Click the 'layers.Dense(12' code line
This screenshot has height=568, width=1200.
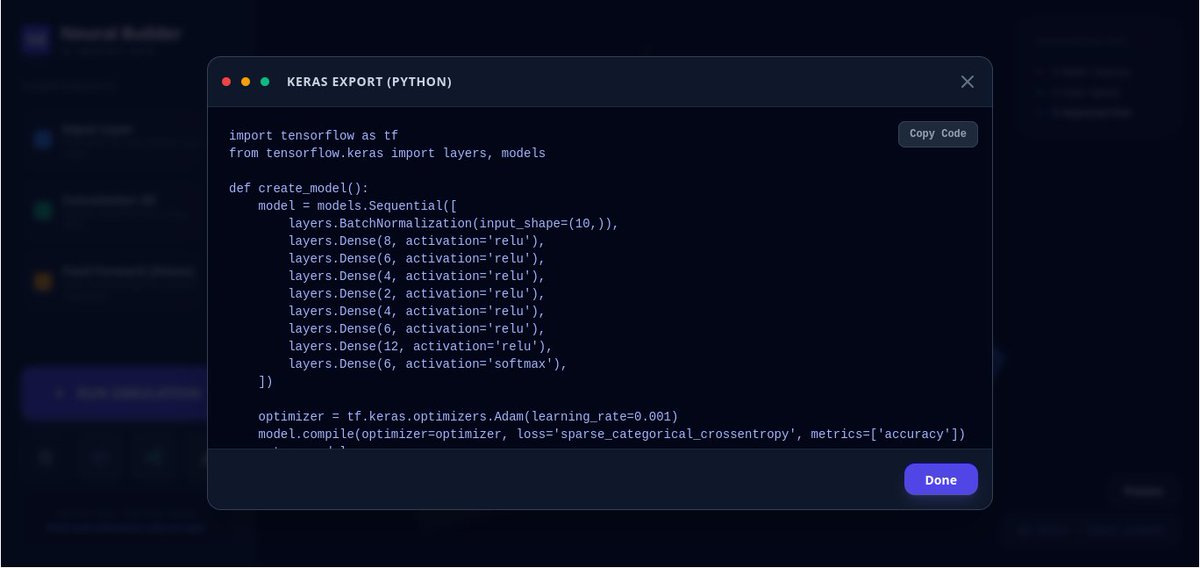[421, 346]
